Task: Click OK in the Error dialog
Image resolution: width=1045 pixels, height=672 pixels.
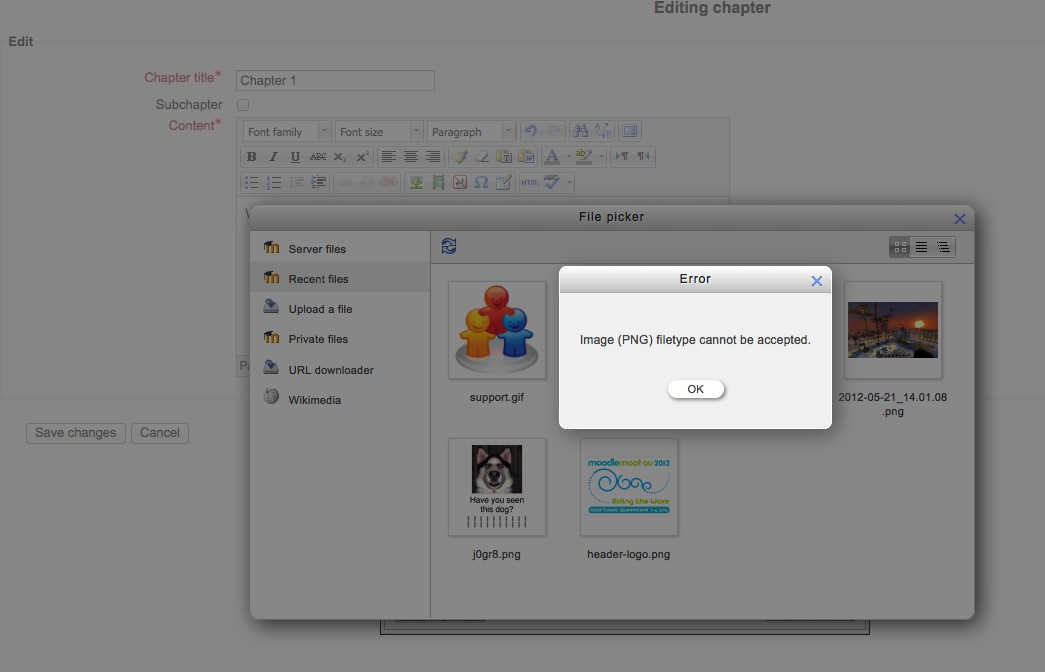Action: pos(695,389)
